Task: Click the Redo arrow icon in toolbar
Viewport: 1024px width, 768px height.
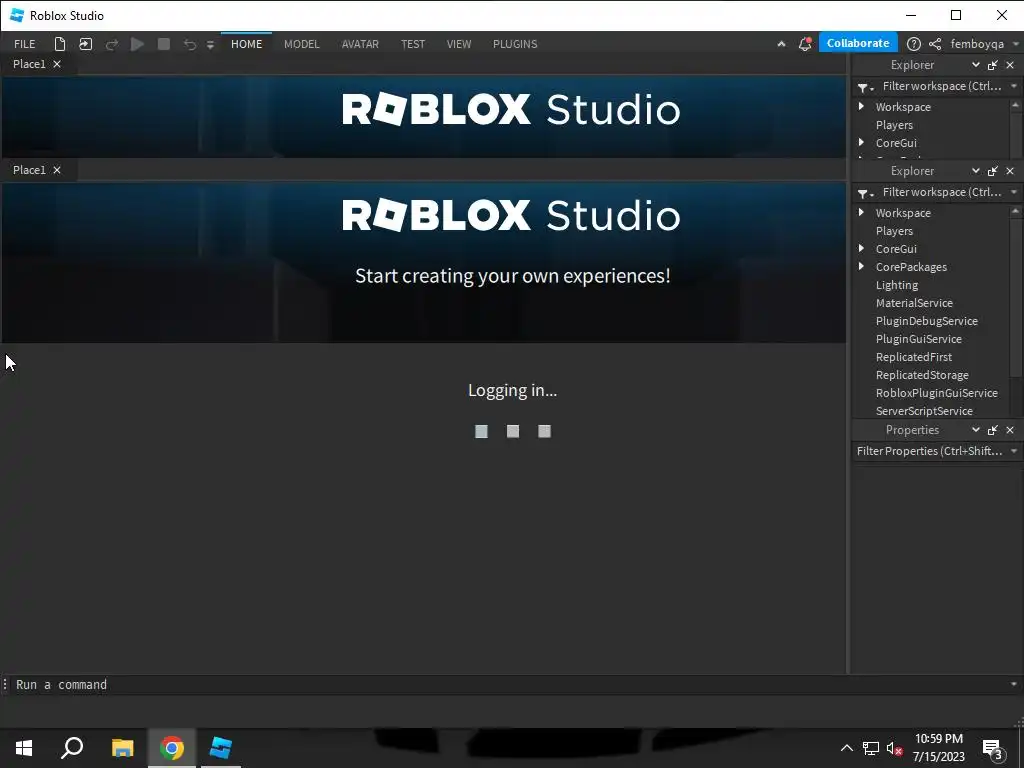Action: [x=112, y=44]
